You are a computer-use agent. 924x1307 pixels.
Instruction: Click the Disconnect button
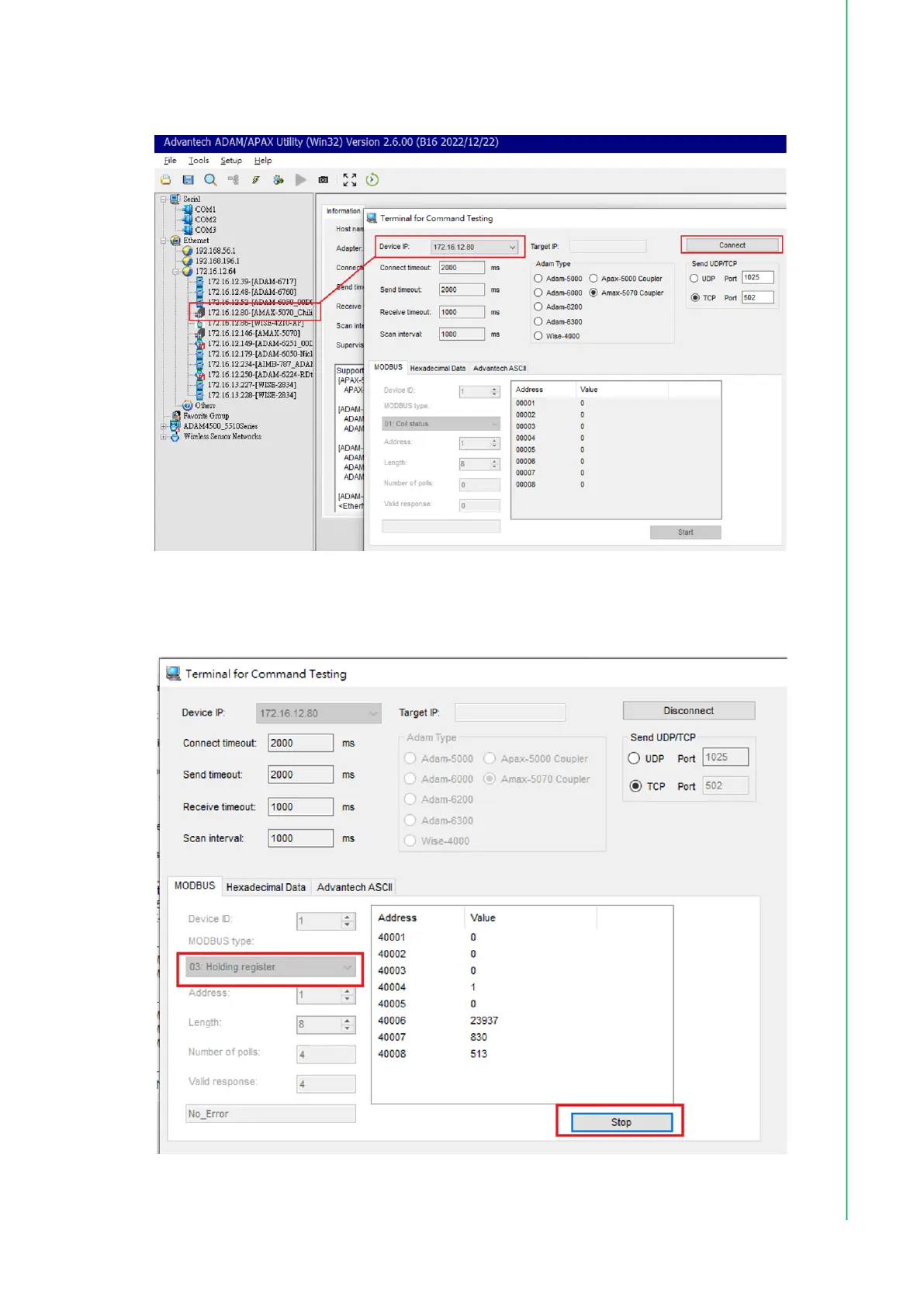(x=688, y=711)
